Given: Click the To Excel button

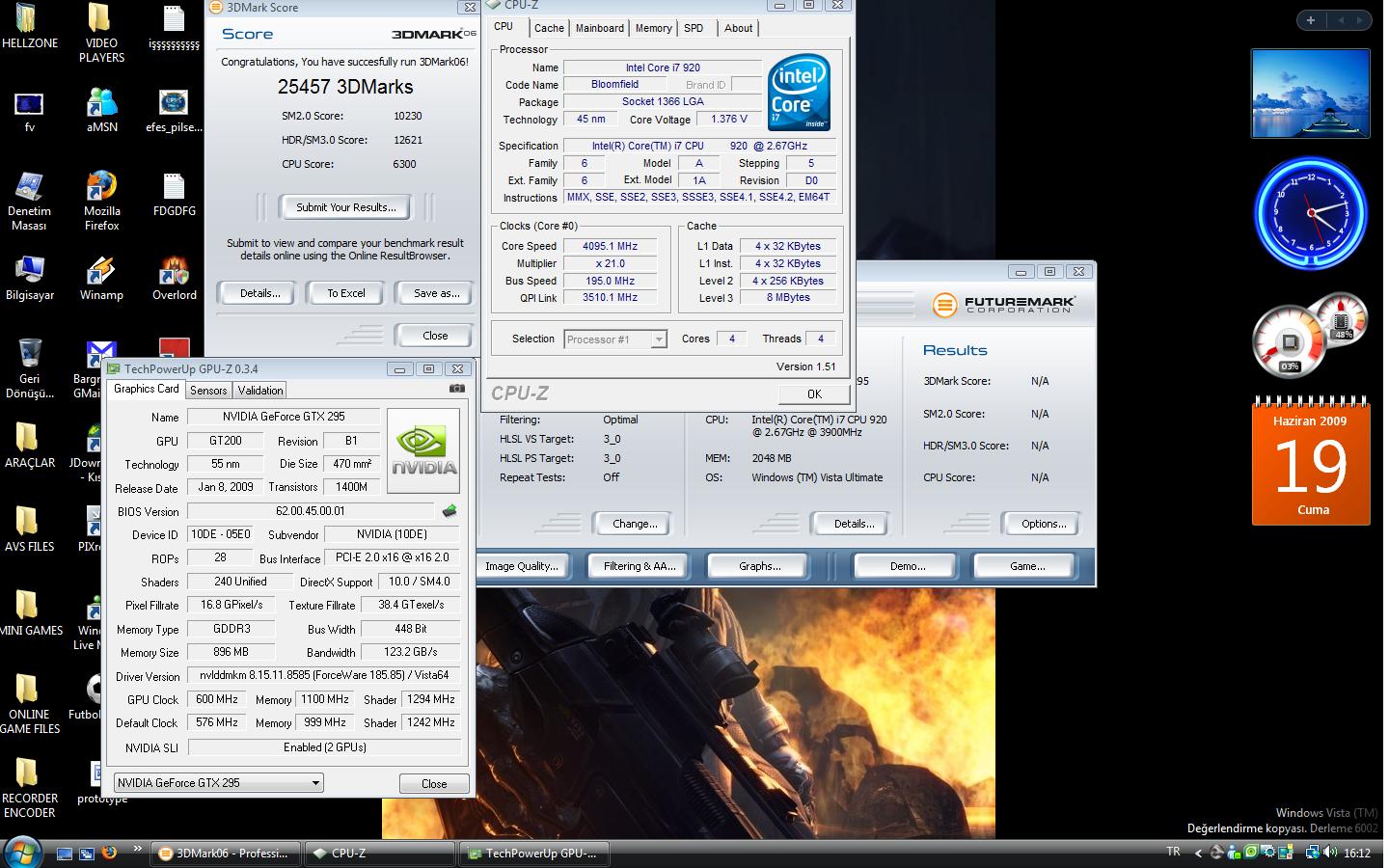Looking at the screenshot, I should coord(345,293).
